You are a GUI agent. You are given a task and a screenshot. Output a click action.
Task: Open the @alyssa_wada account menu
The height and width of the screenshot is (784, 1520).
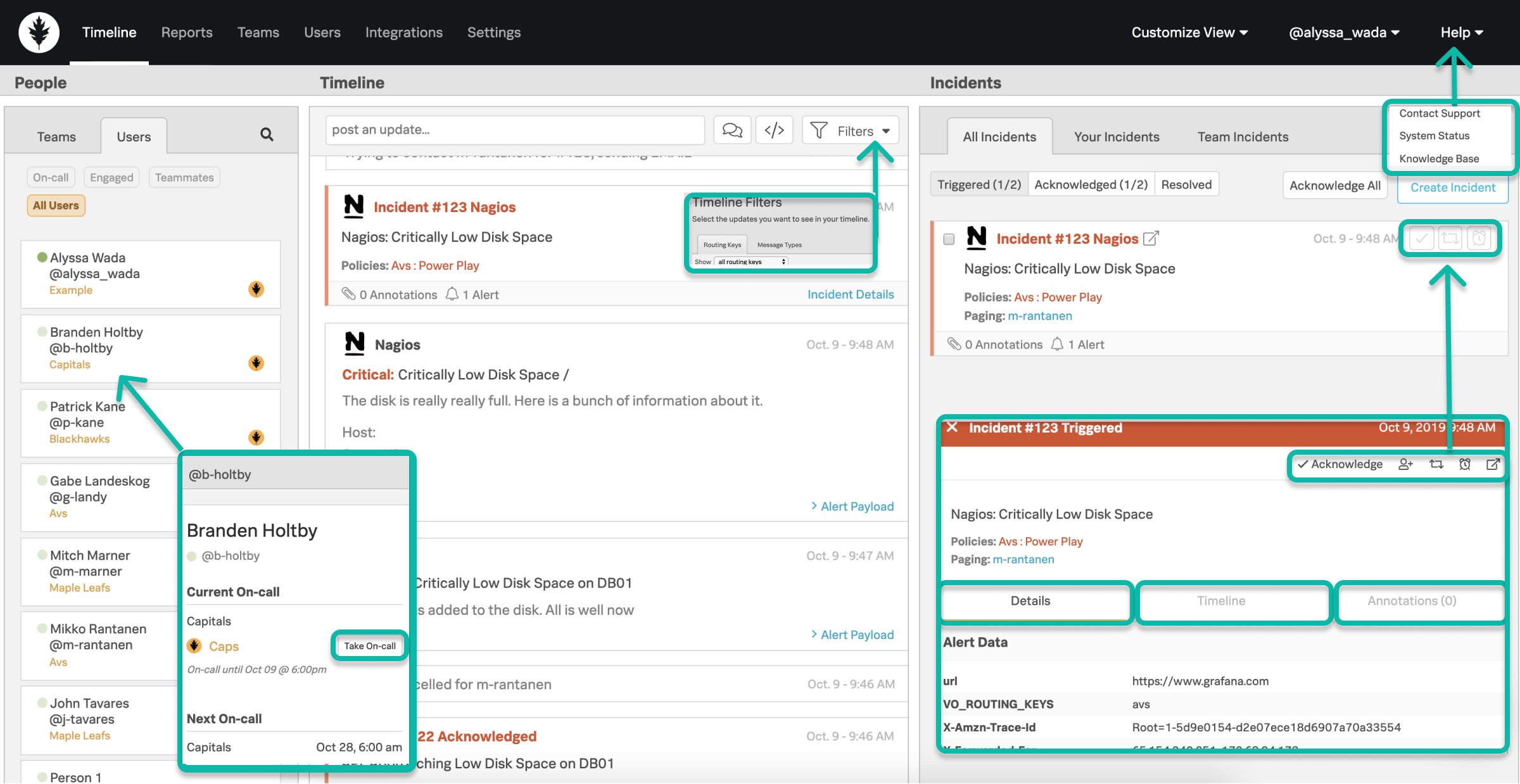pos(1343,32)
